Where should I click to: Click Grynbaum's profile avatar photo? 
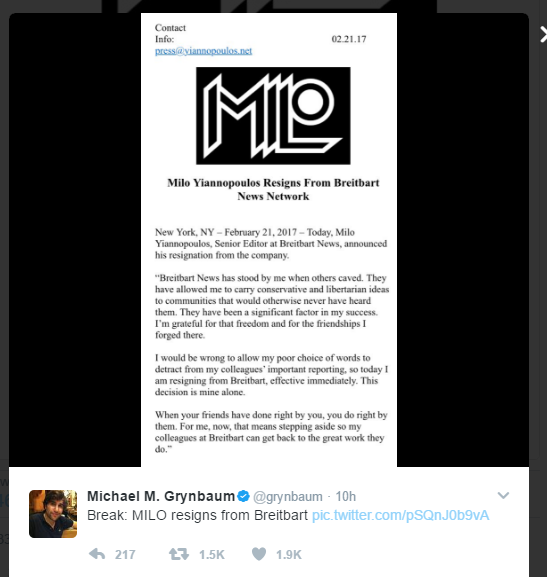click(x=53, y=514)
